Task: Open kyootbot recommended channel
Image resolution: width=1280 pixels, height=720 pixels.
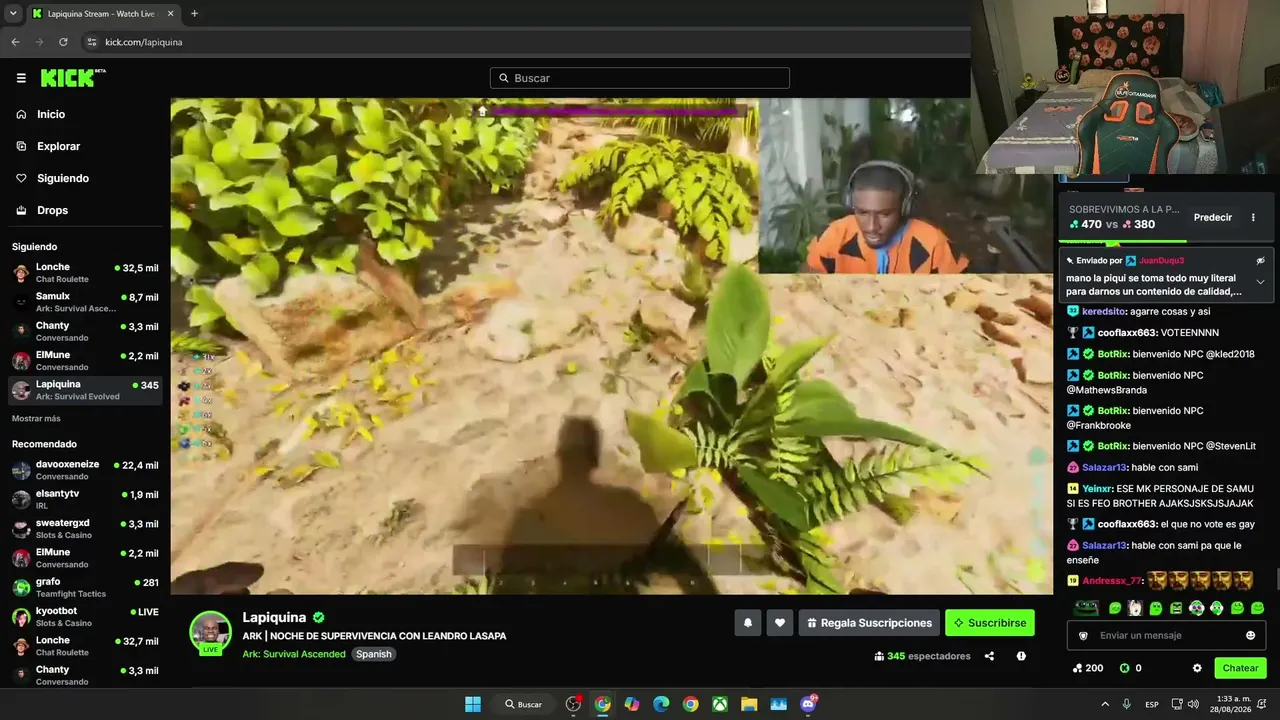Action: click(x=85, y=616)
